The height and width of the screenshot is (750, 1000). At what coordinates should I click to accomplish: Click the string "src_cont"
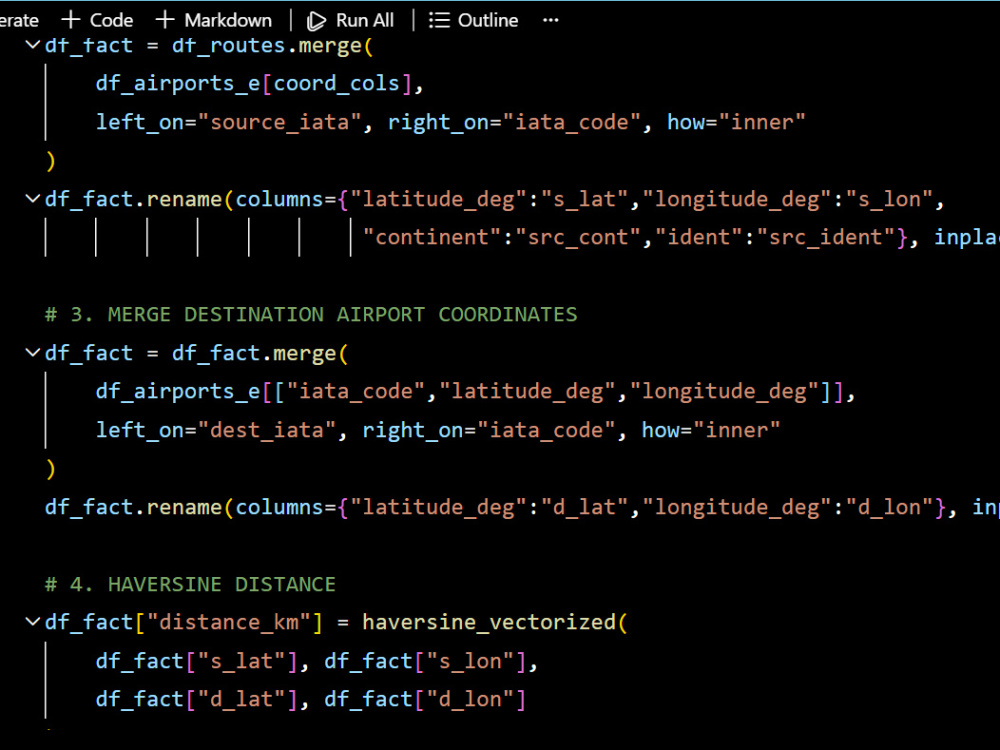pos(578,237)
